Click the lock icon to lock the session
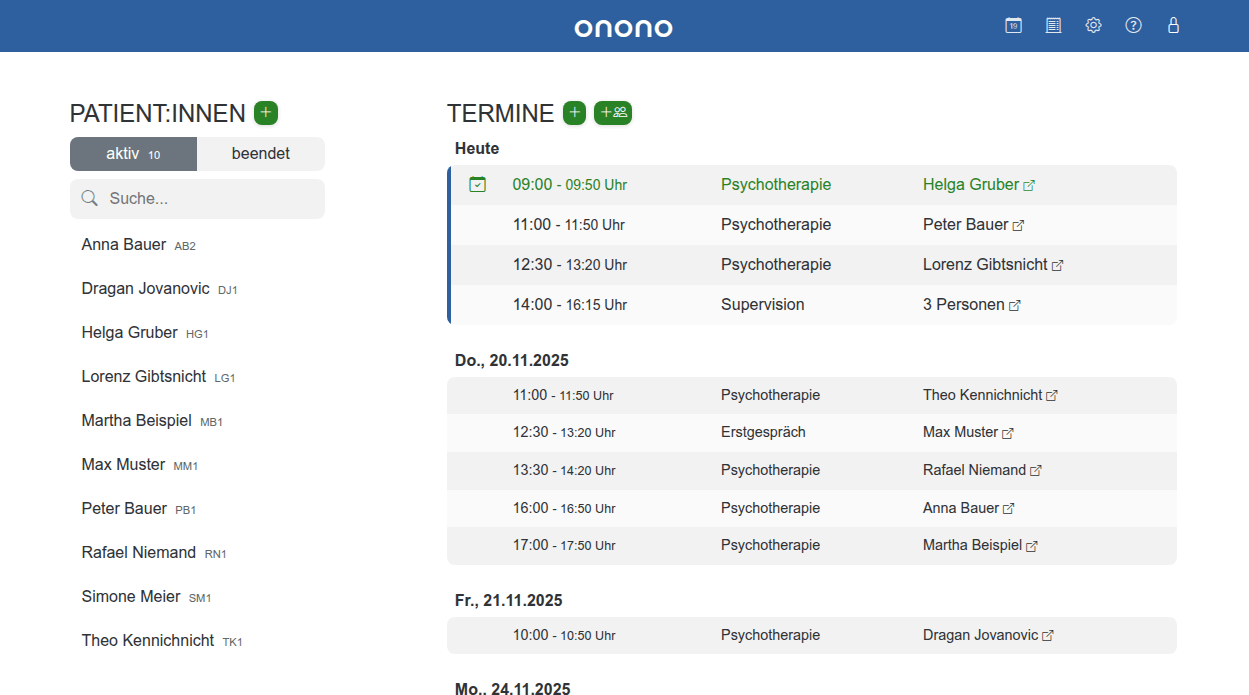Screen dimensions: 1249x695 1173,25
